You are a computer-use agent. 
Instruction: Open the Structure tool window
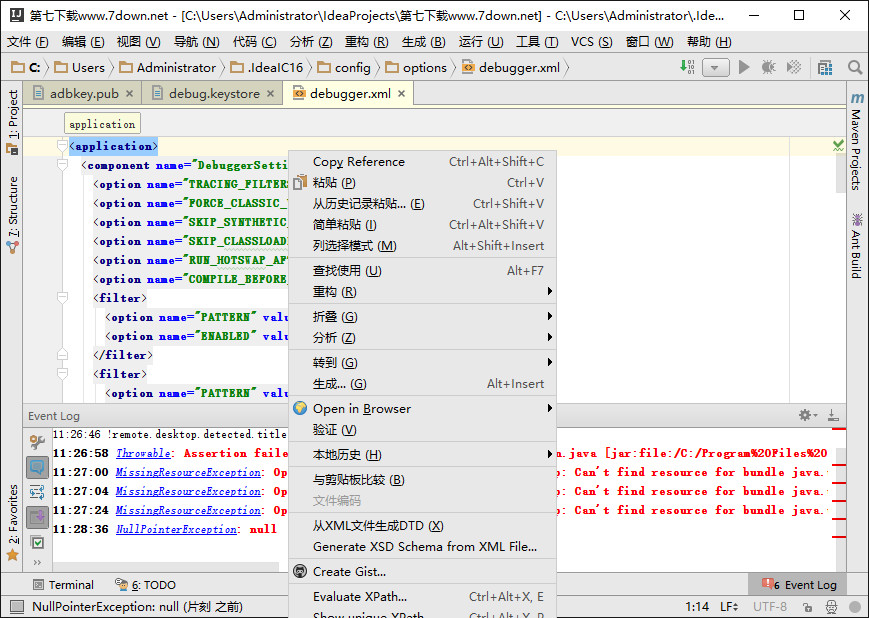(x=12, y=215)
